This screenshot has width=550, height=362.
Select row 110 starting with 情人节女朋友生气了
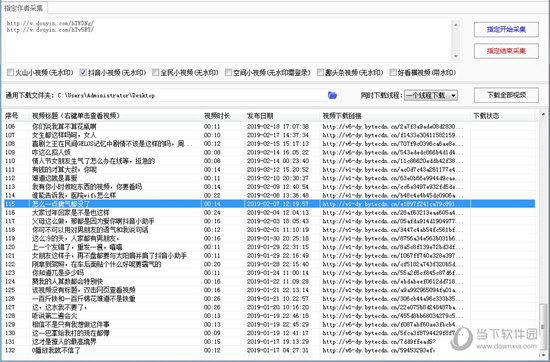point(269,161)
